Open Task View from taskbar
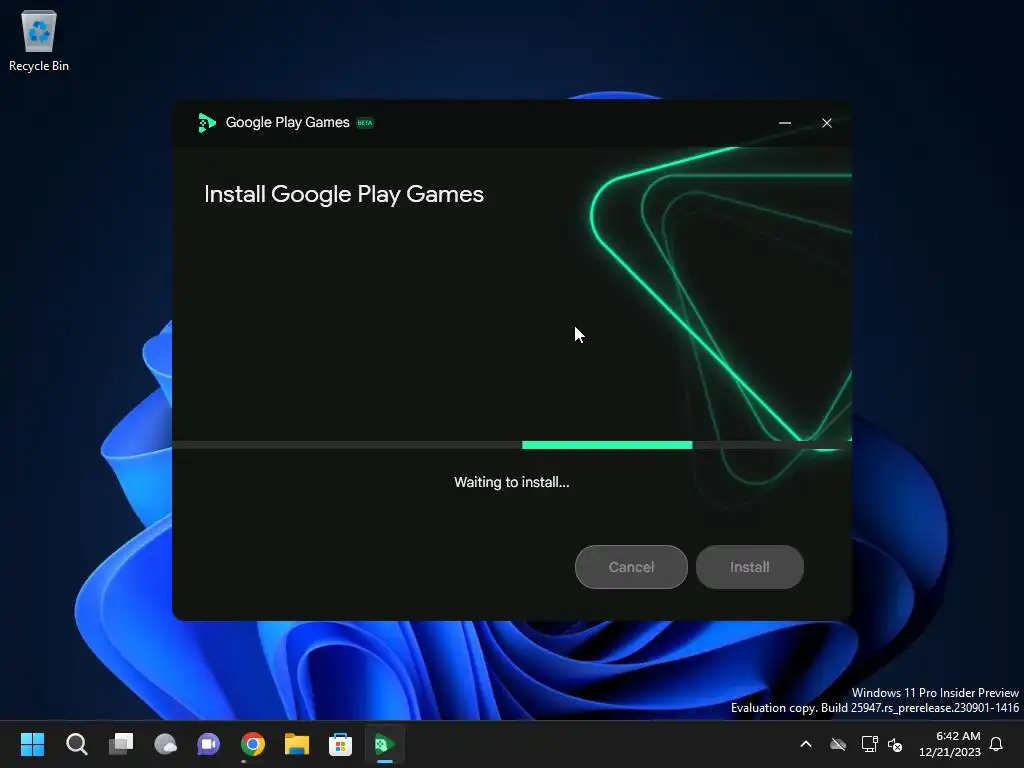Image resolution: width=1024 pixels, height=768 pixels. (x=121, y=744)
